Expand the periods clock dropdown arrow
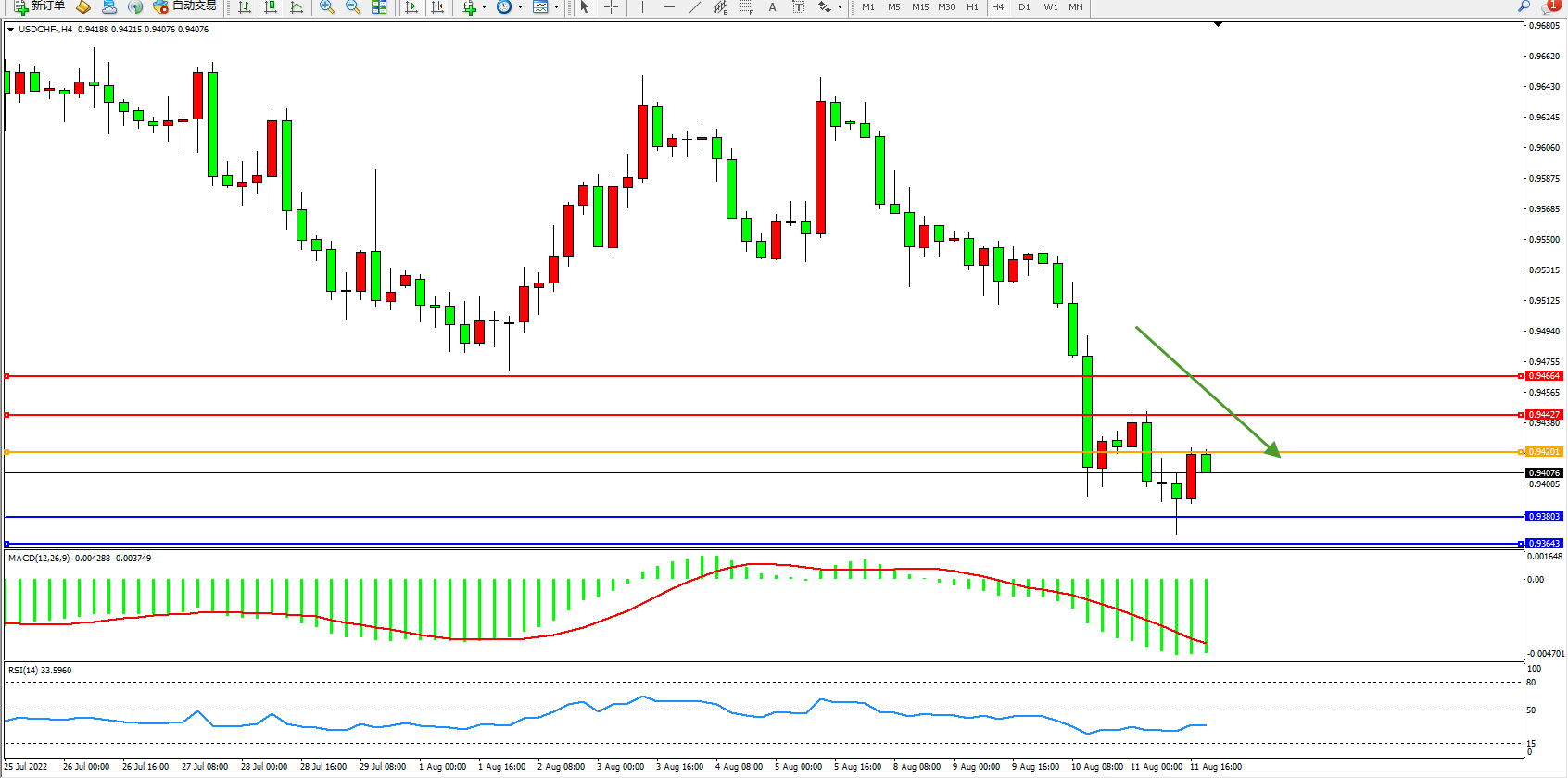Viewport: 1568px width, 779px height. point(520,6)
